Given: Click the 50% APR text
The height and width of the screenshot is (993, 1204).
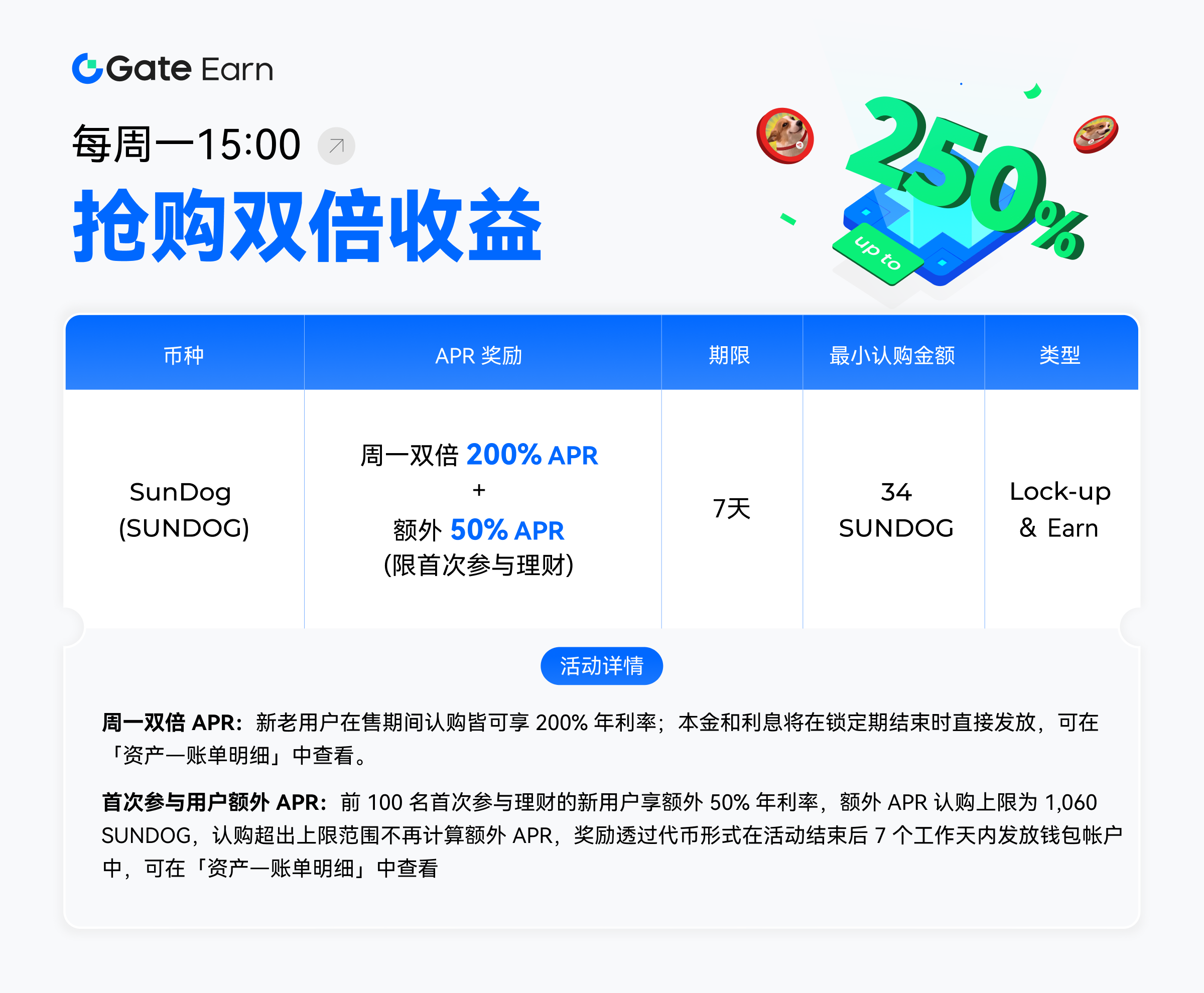Looking at the screenshot, I should [x=507, y=530].
